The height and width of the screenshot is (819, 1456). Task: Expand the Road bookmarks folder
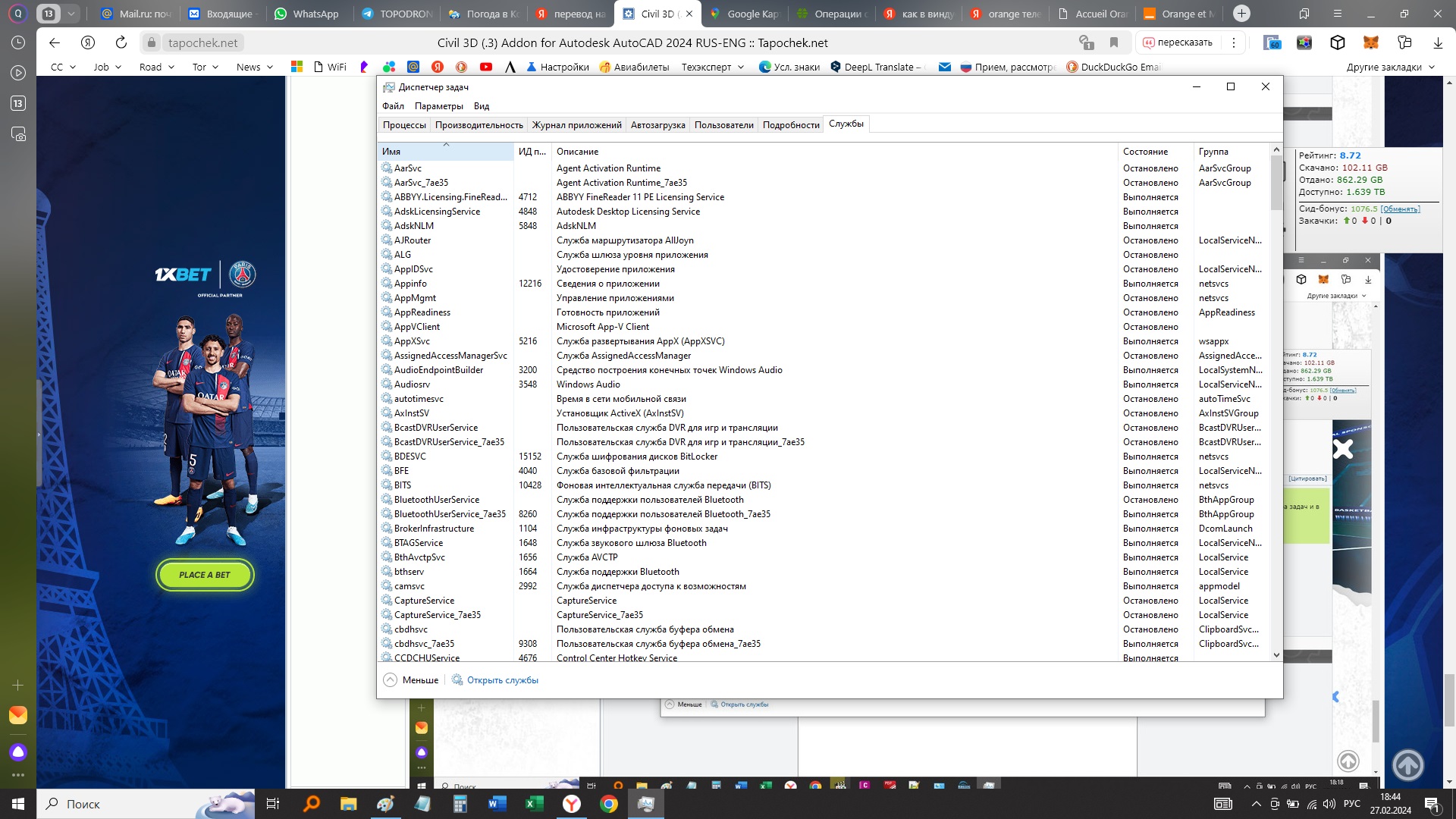point(156,67)
